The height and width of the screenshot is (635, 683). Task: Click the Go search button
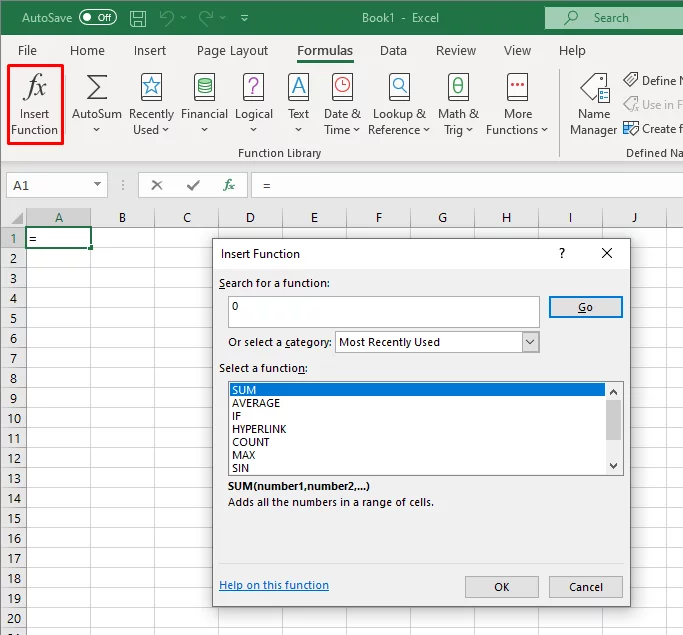click(585, 307)
